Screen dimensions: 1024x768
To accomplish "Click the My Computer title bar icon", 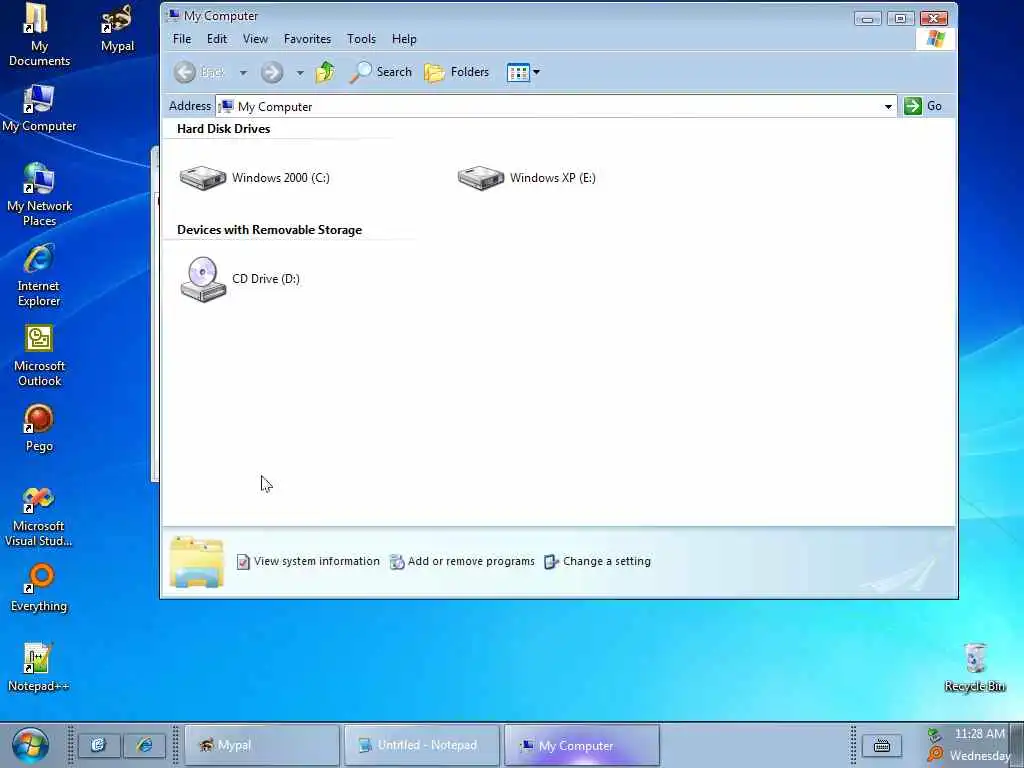I will point(174,15).
